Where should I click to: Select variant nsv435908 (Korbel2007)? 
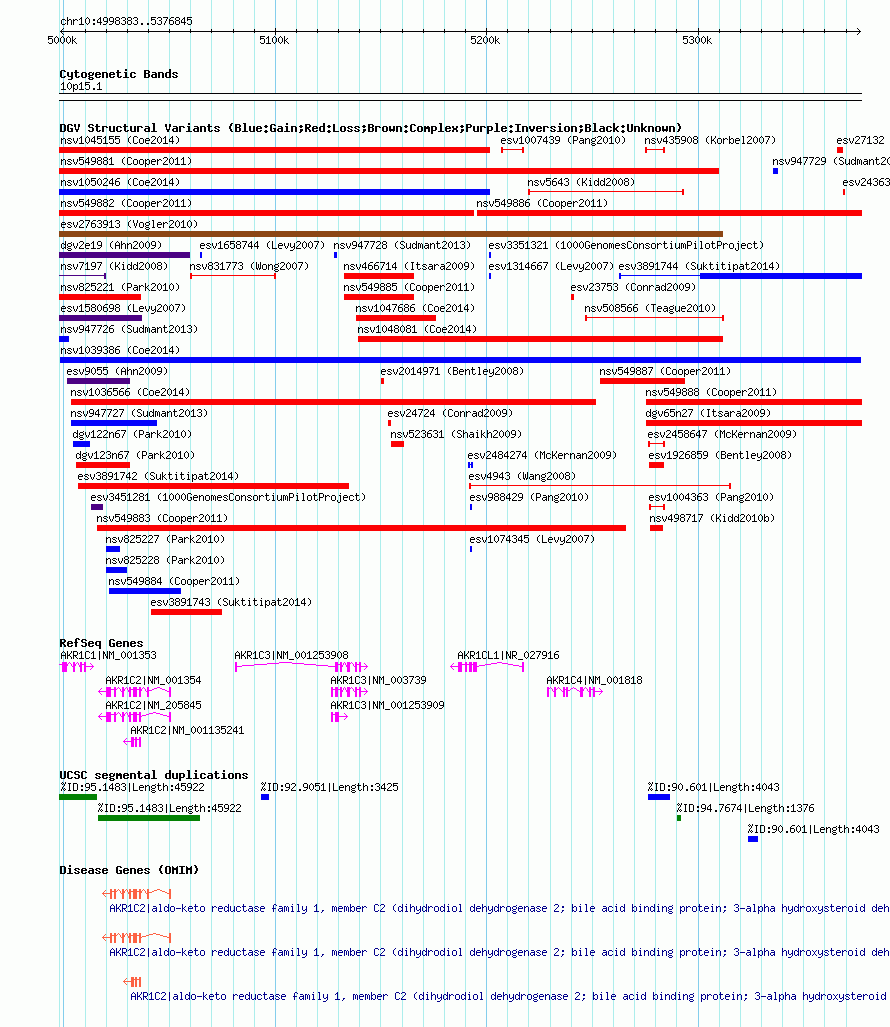coord(710,140)
